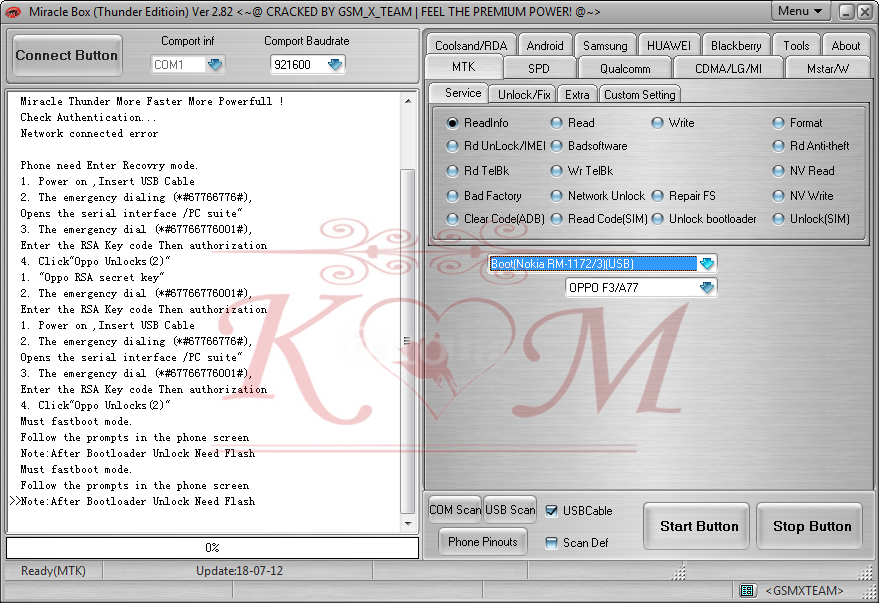This screenshot has height=603, width=879.
Task: Enable the Scan Def checkbox
Action: (x=552, y=542)
